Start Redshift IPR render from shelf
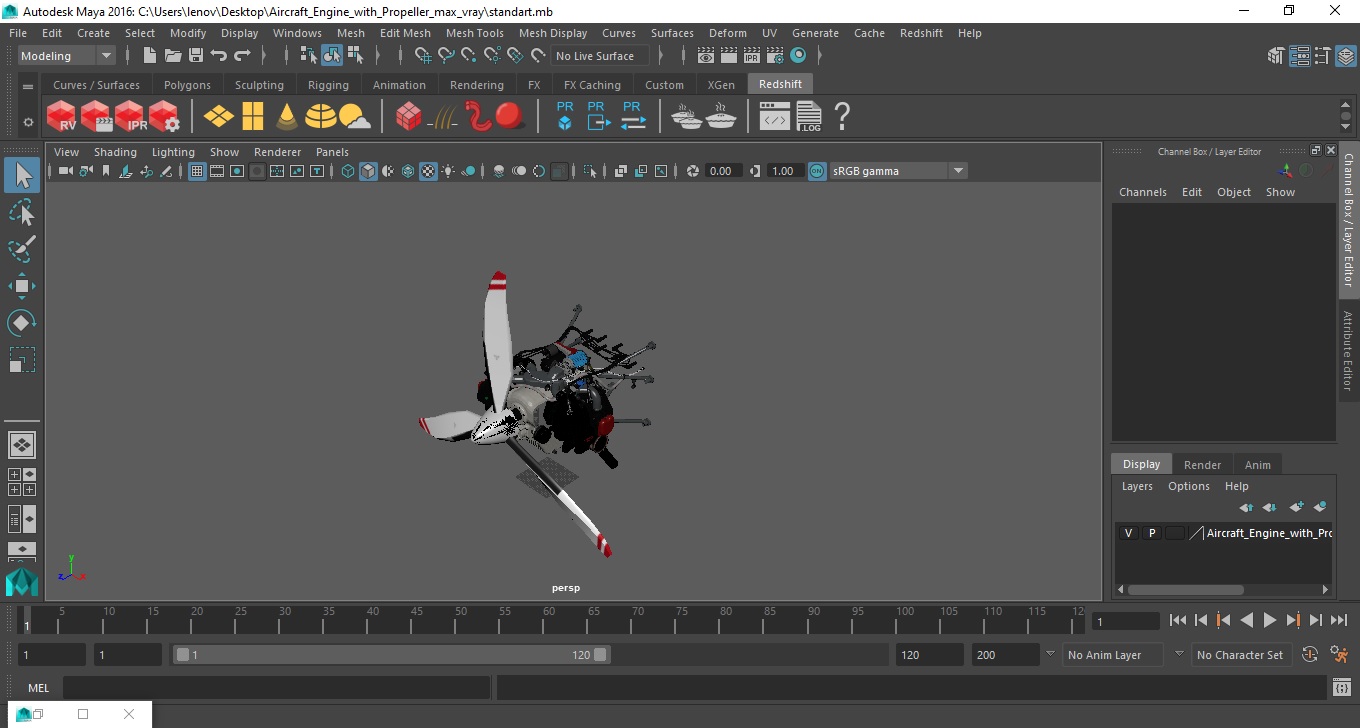Image resolution: width=1360 pixels, height=728 pixels. click(131, 117)
